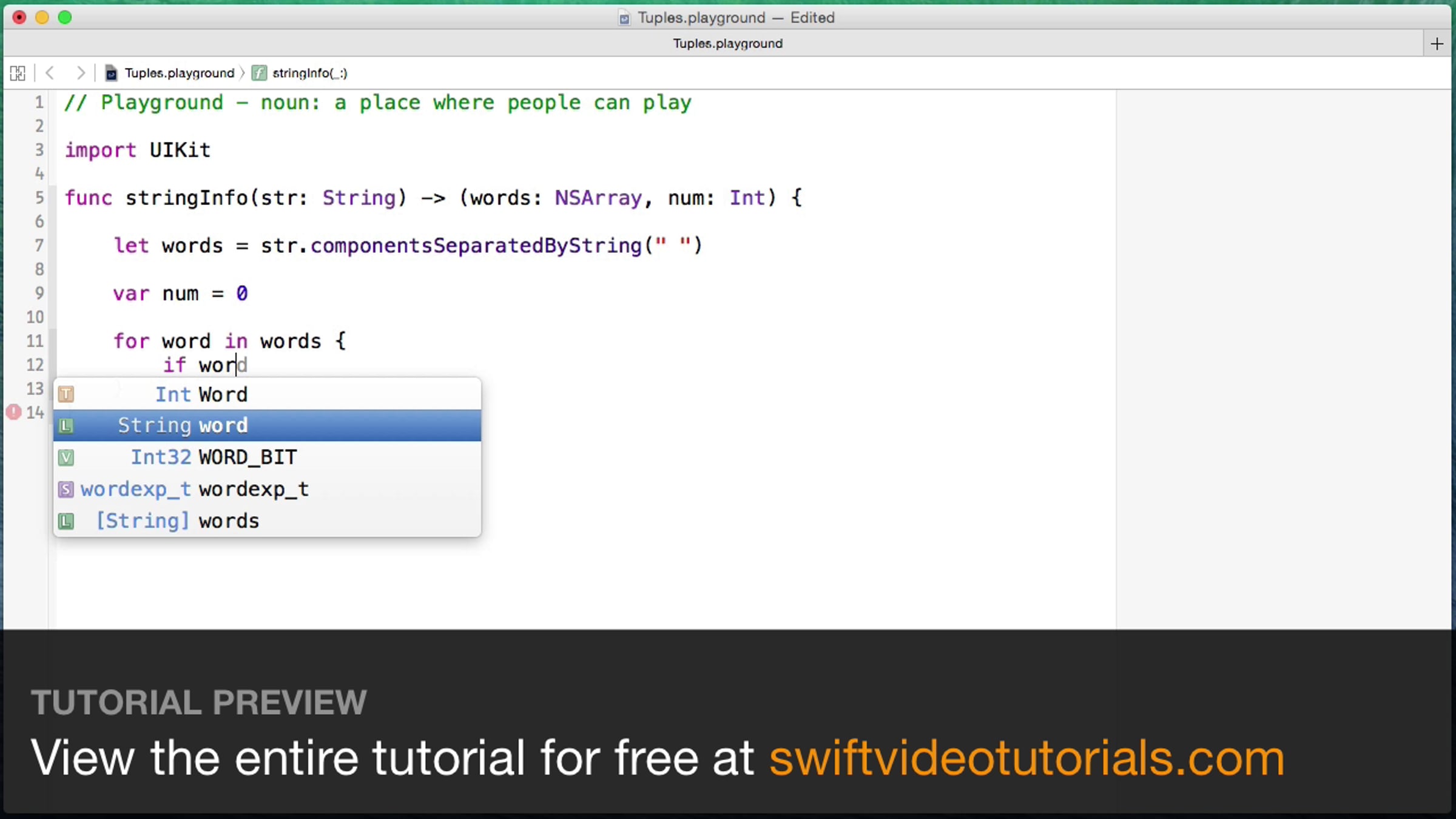The height and width of the screenshot is (819, 1456).
Task: Add a new tab with plus button
Action: (x=1436, y=44)
